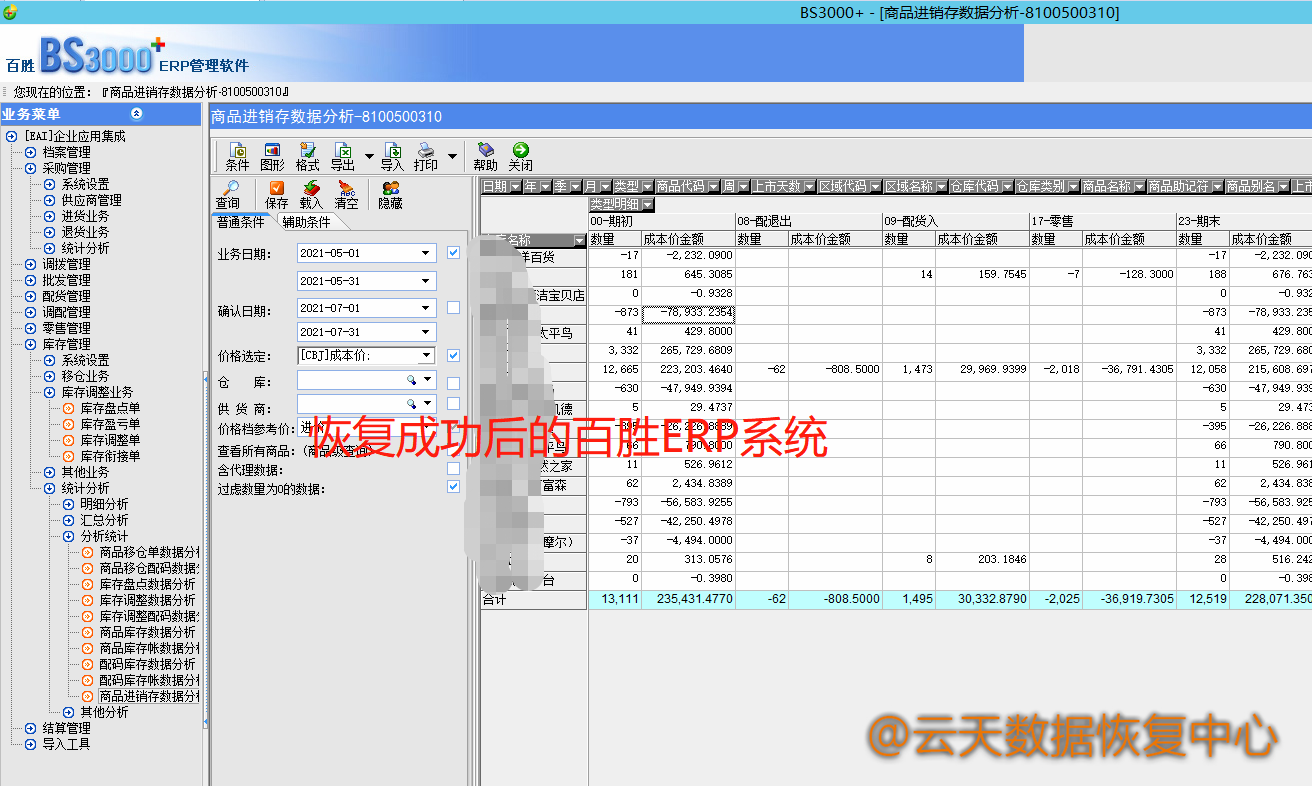The image size is (1312, 786).
Task: Open the 图形 (chart) view icon
Action: click(272, 156)
